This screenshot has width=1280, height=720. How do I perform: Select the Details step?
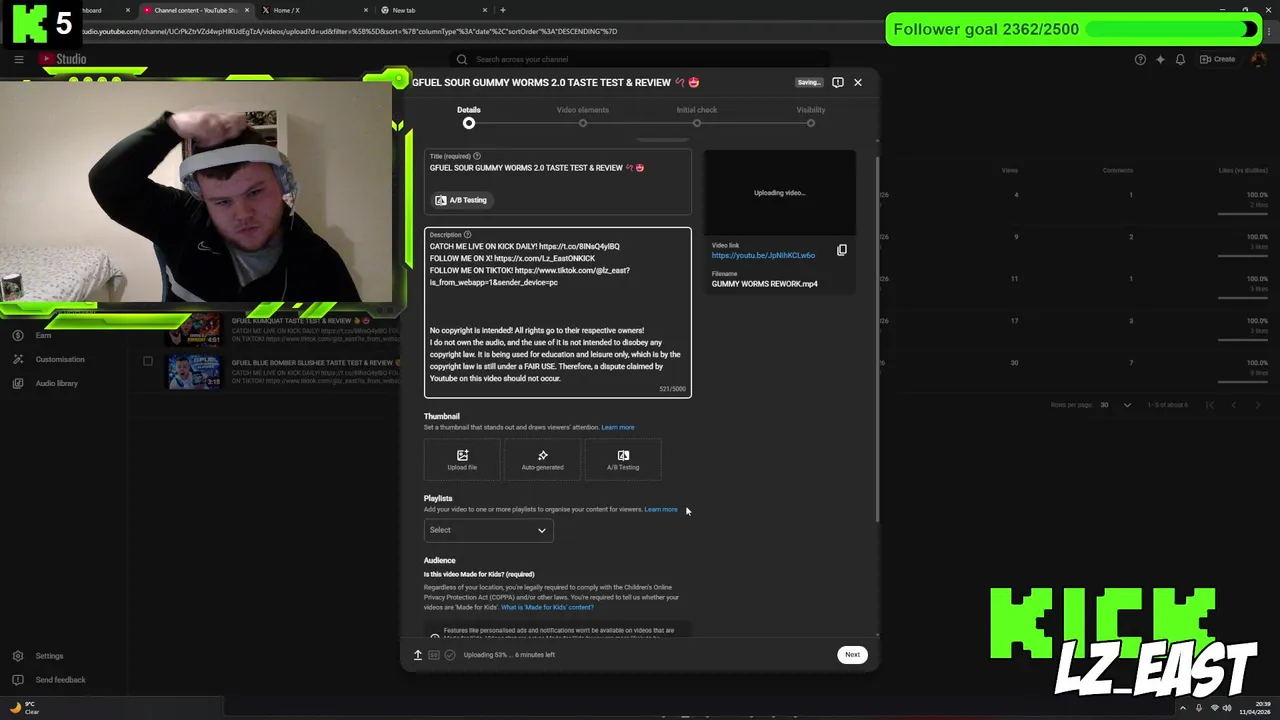click(x=469, y=115)
